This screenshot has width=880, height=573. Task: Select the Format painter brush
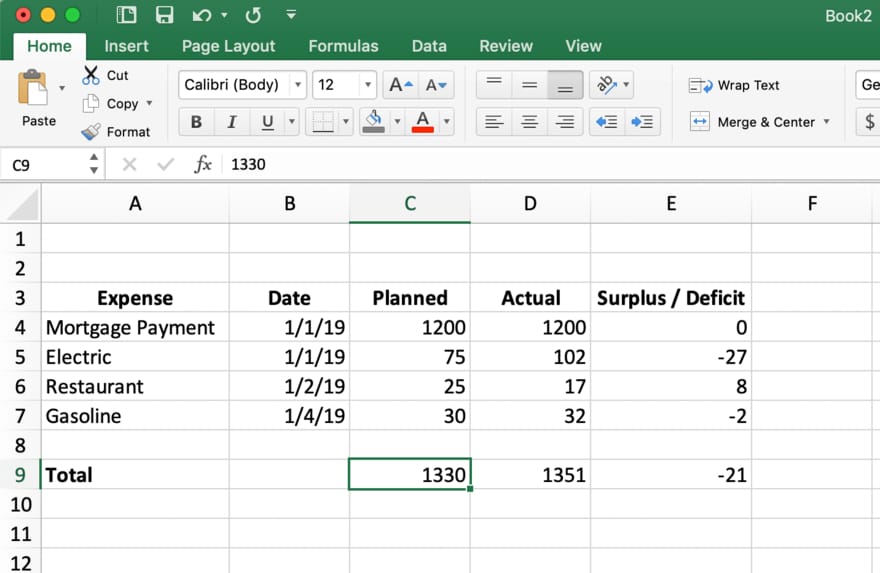coord(91,132)
